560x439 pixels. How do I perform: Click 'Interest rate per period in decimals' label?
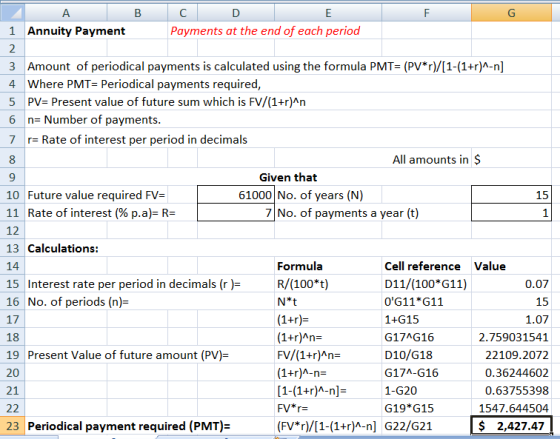134,284
